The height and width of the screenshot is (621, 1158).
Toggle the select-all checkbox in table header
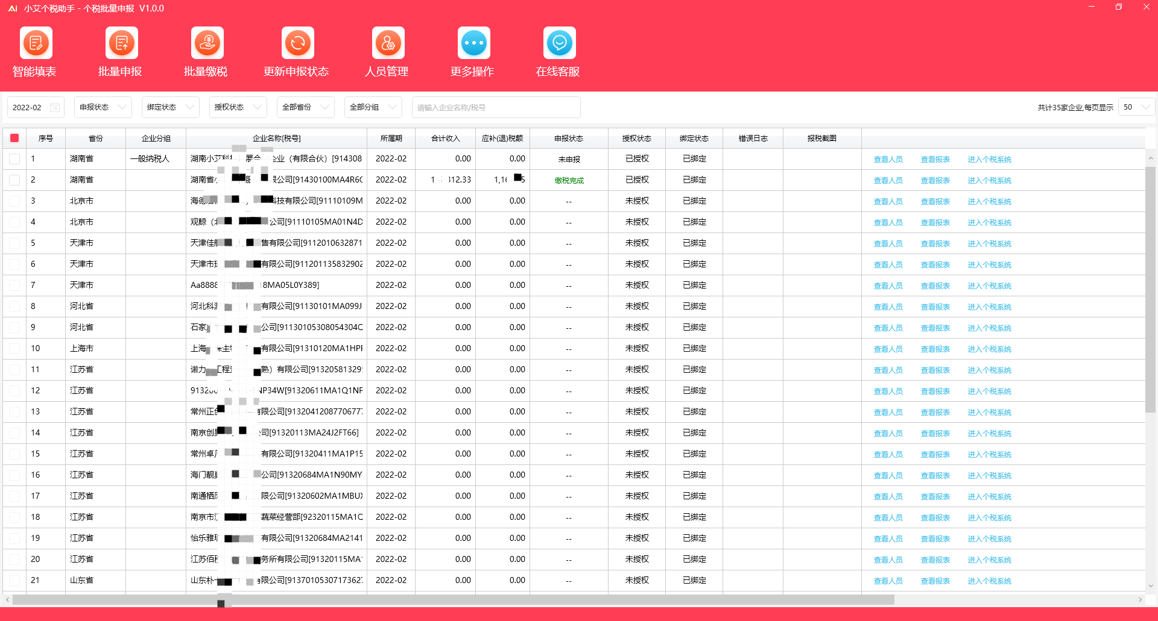(14, 138)
